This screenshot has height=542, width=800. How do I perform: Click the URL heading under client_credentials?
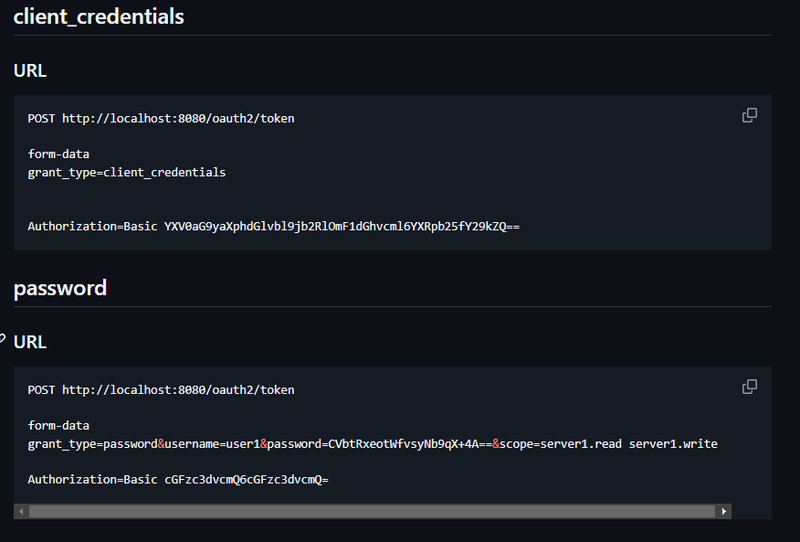tap(30, 70)
